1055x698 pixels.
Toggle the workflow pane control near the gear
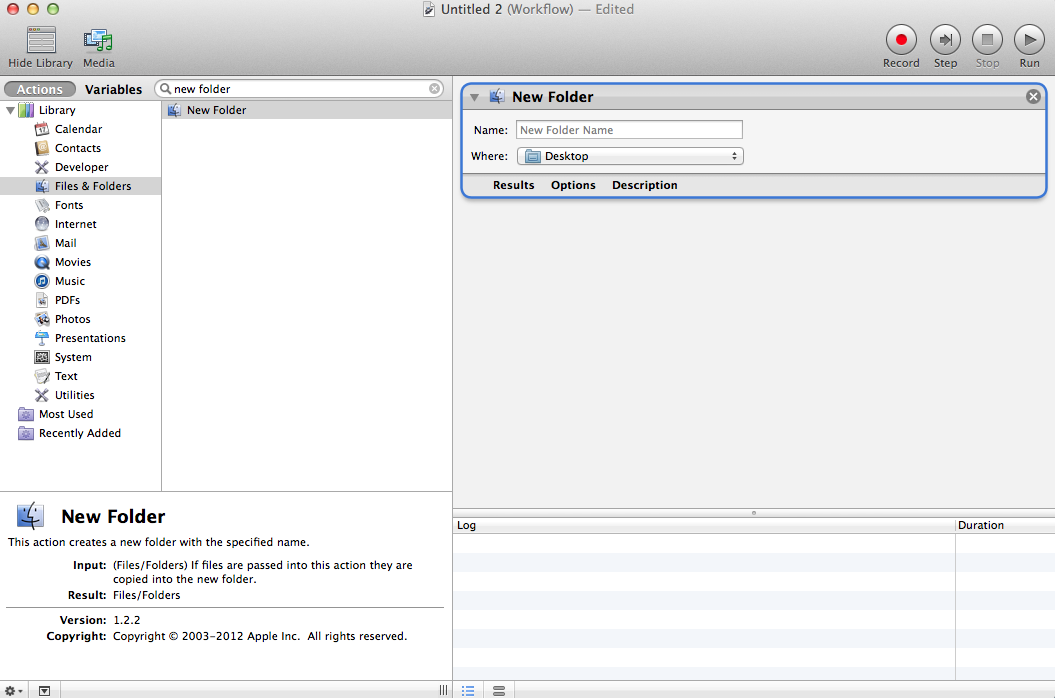(44, 690)
